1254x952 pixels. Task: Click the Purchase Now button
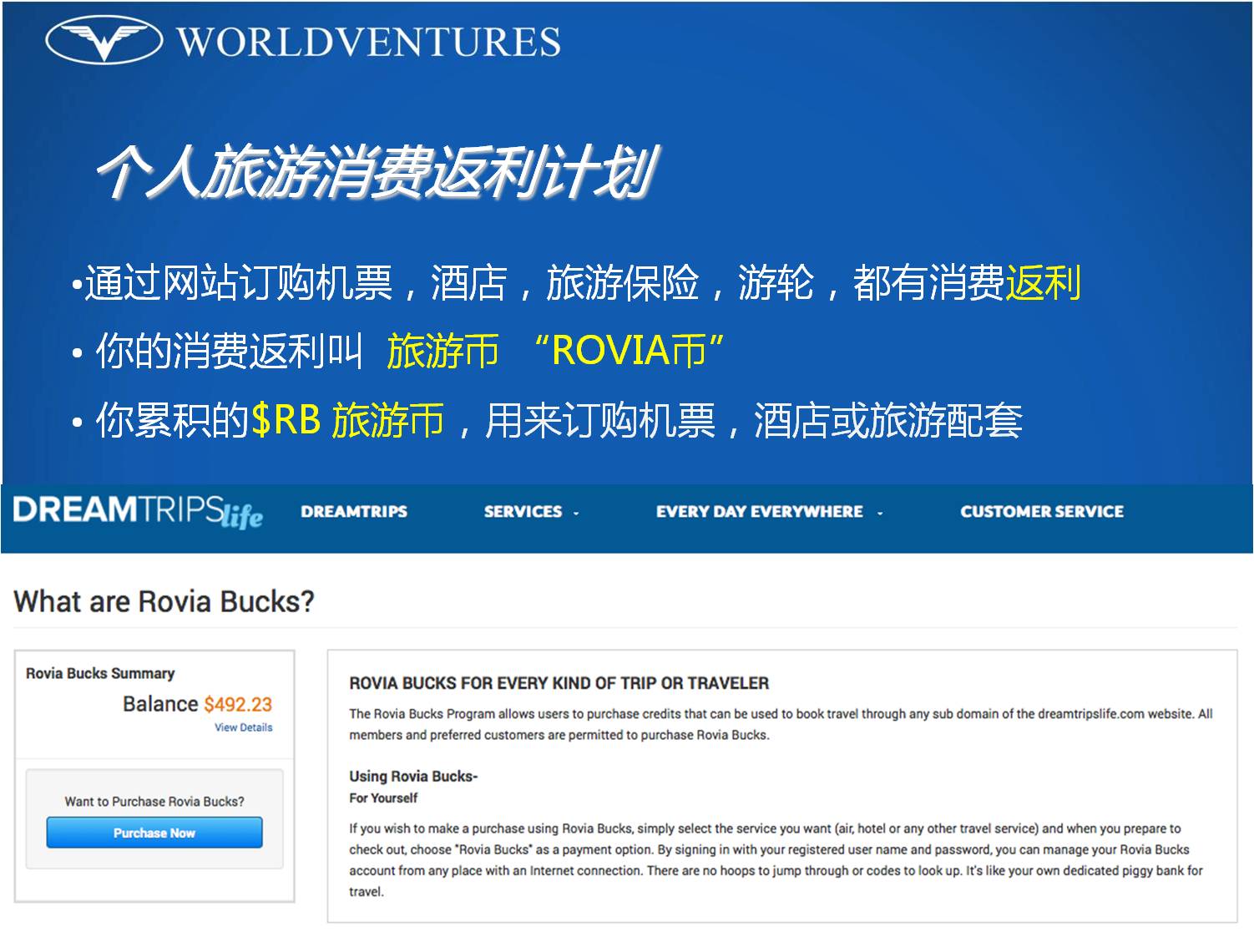pyautogui.click(x=154, y=833)
